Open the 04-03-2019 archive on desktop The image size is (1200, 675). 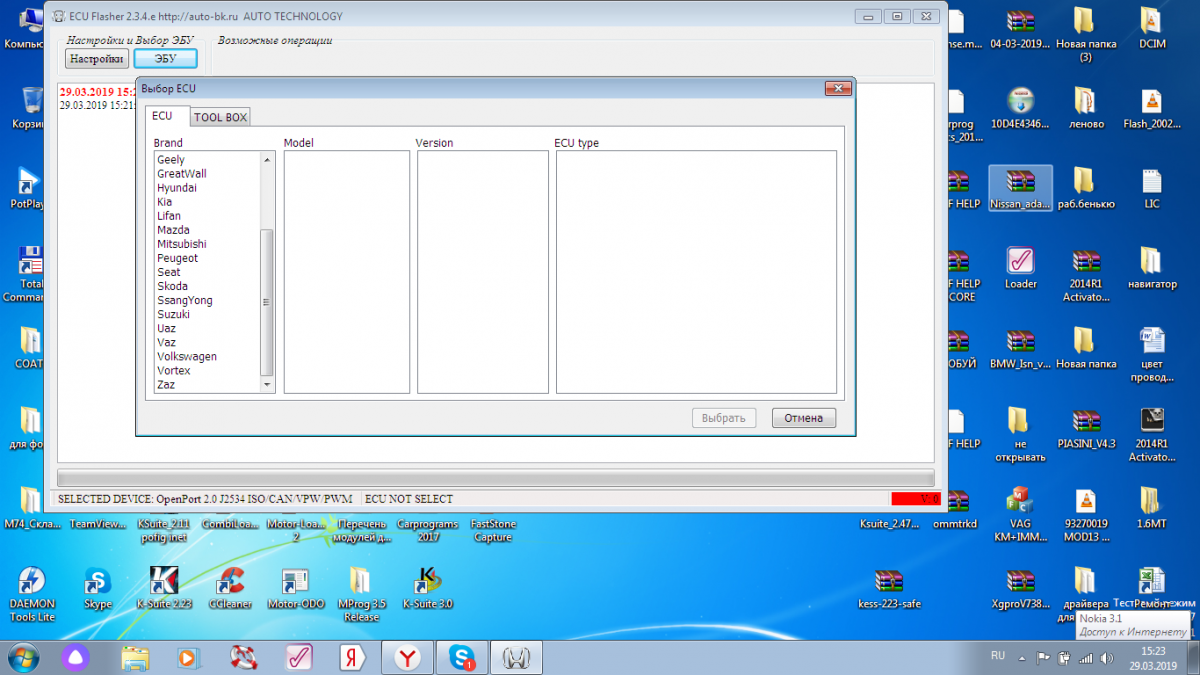(x=1020, y=28)
